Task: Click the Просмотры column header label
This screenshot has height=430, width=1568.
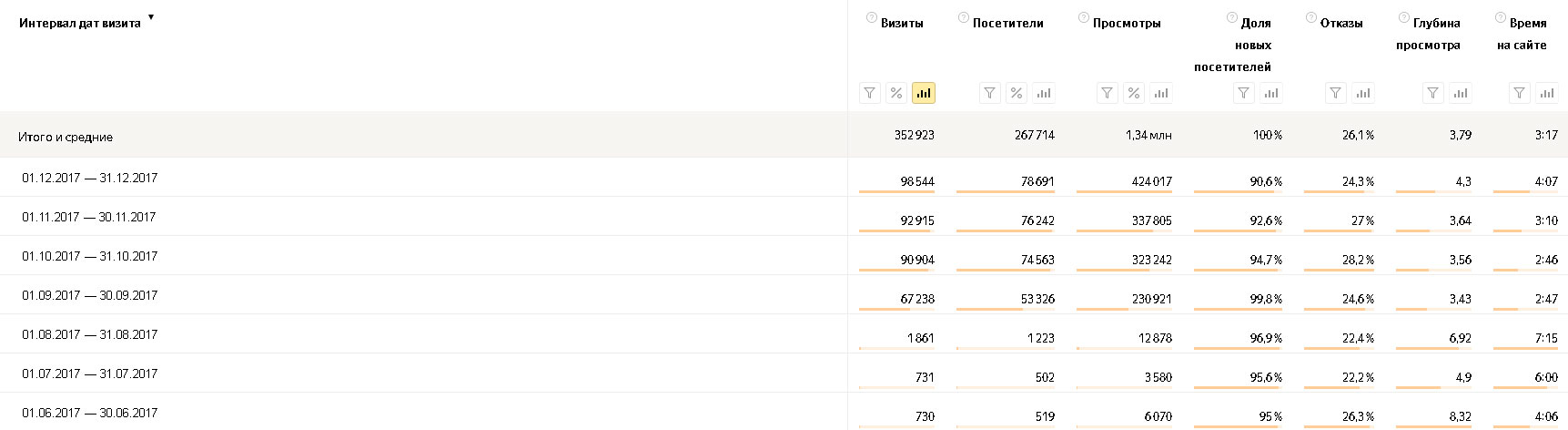Action: coord(1127,24)
